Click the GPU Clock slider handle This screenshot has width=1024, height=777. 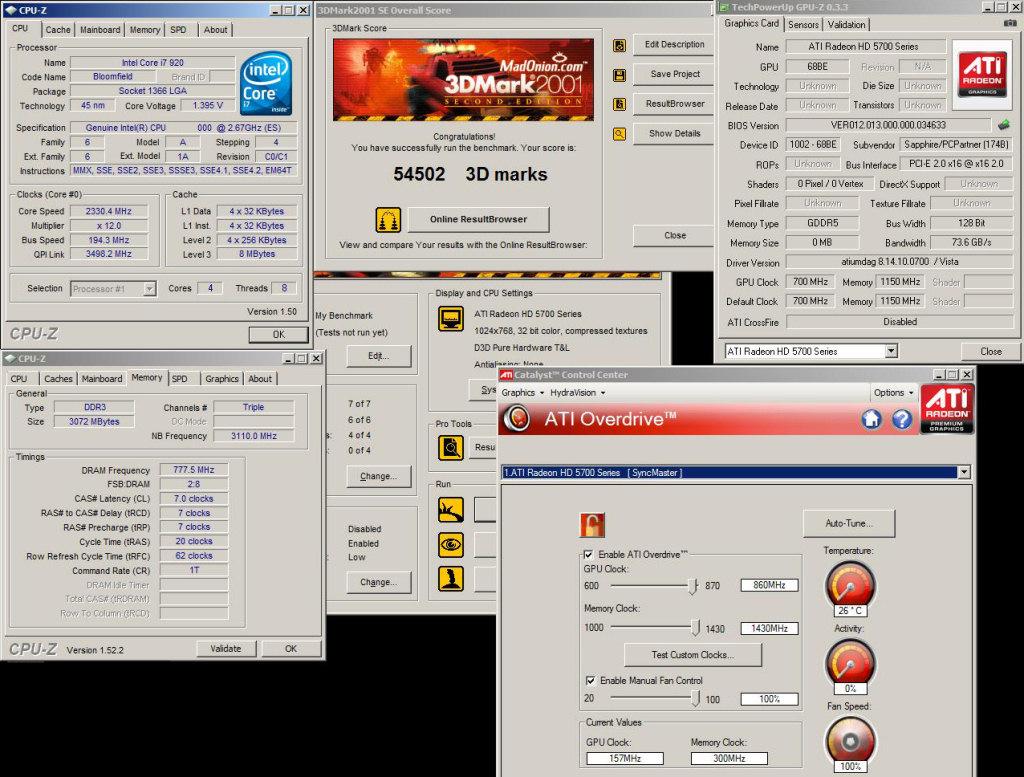(x=693, y=586)
